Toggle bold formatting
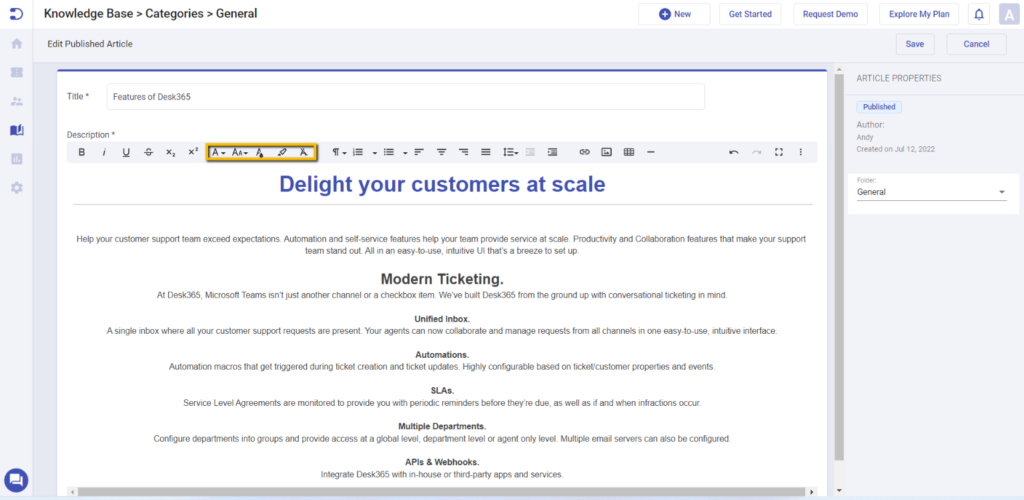The height and width of the screenshot is (500, 1024). (82, 152)
